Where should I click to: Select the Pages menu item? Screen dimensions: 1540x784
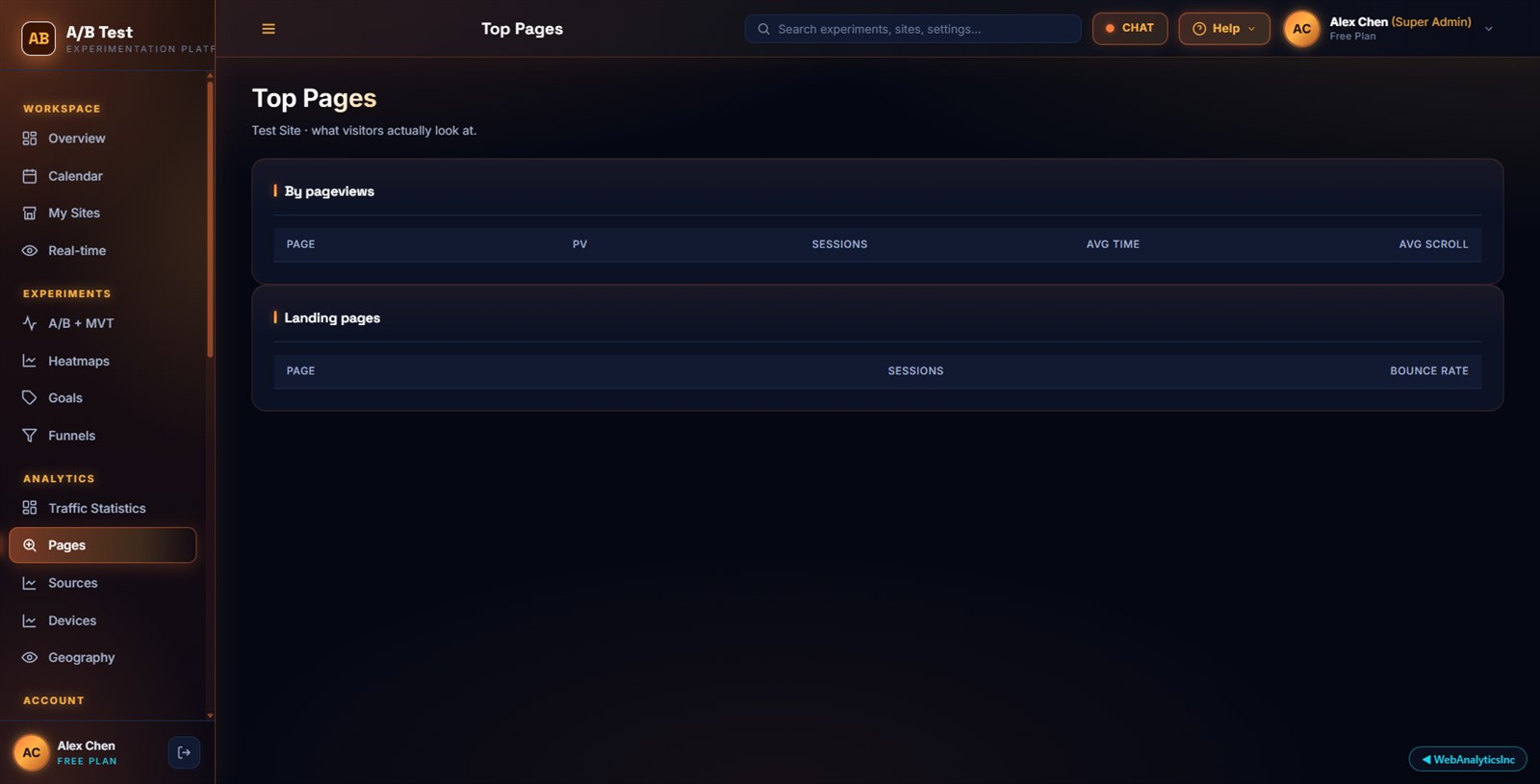102,544
